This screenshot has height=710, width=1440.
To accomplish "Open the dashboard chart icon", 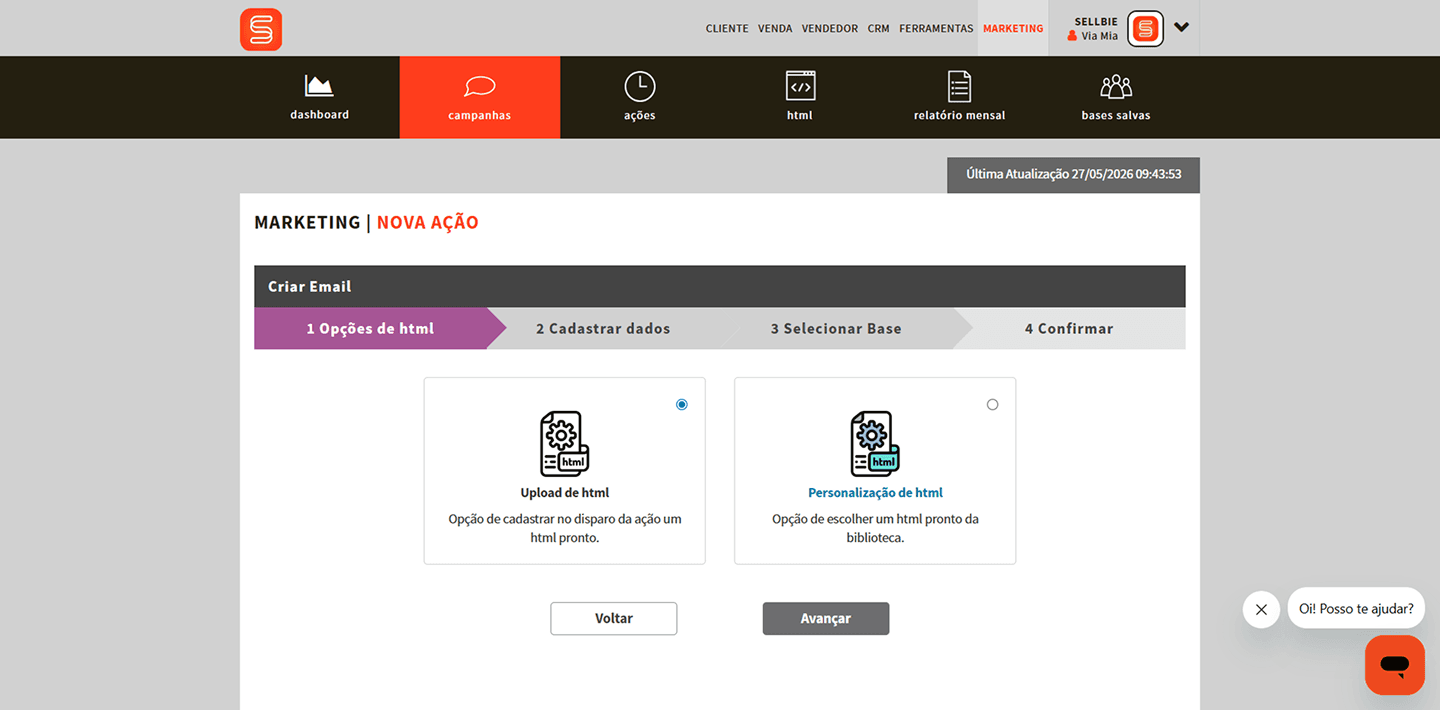I will click(x=319, y=86).
